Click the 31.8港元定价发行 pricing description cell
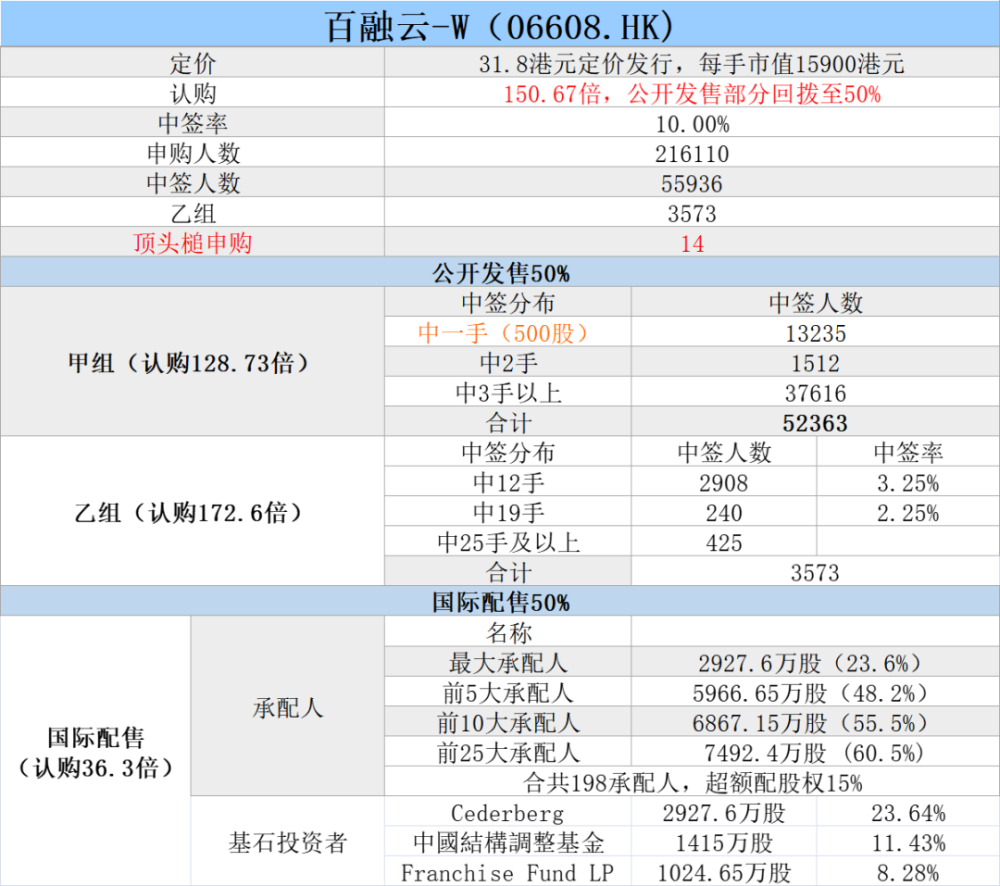Viewport: 1000px width, 886px height. (691, 65)
